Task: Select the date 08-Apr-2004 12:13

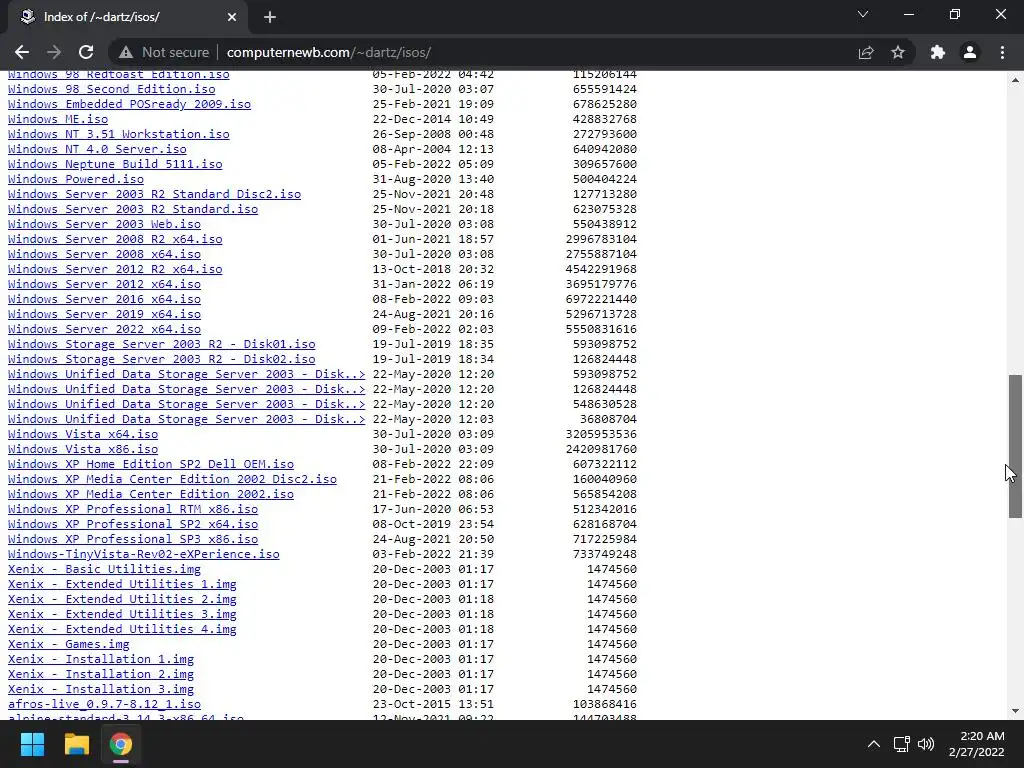Action: [433, 149]
